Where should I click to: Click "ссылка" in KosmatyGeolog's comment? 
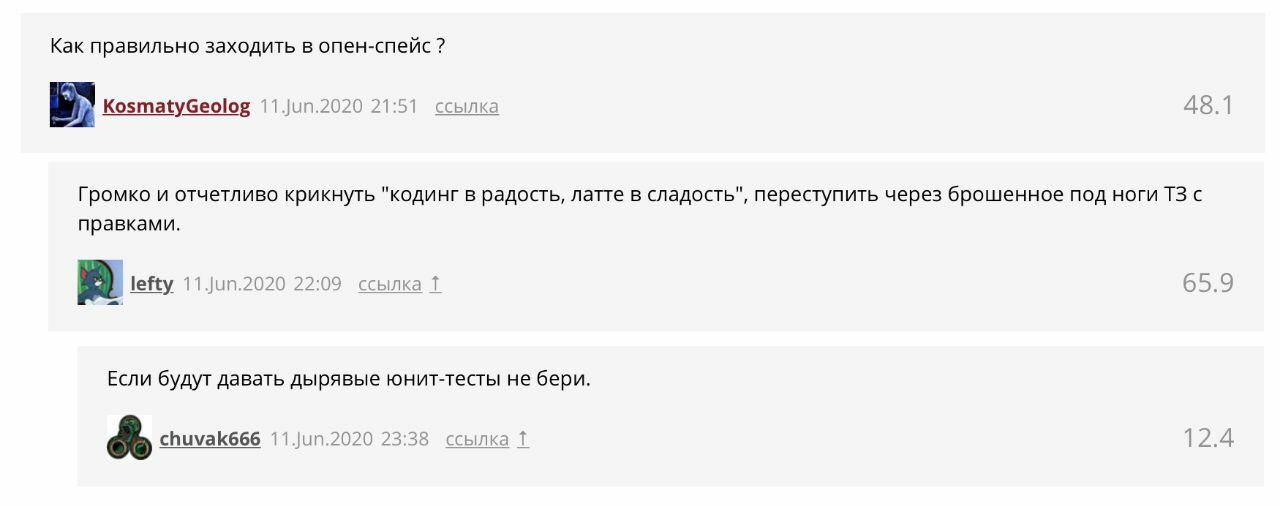coord(466,106)
